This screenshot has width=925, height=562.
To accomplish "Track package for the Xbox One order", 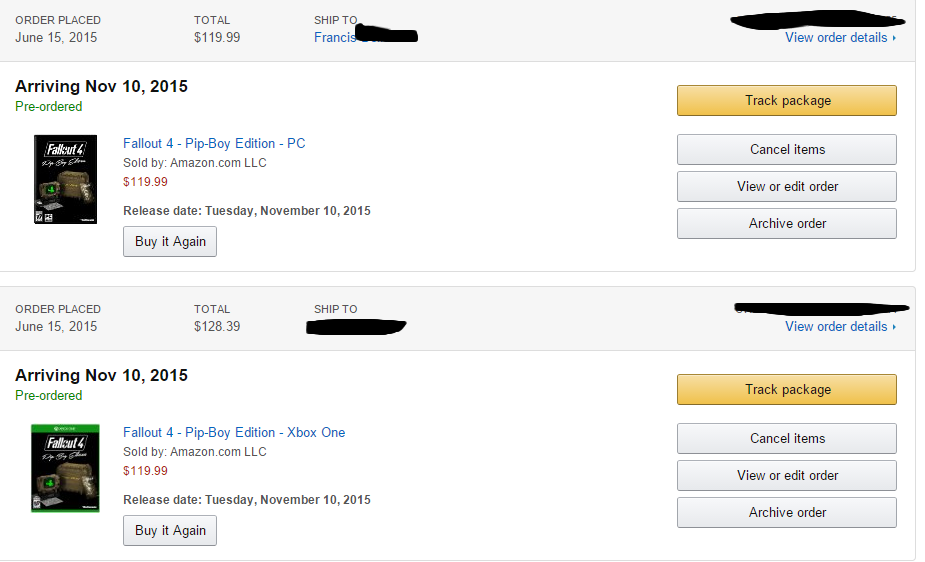I will 787,390.
